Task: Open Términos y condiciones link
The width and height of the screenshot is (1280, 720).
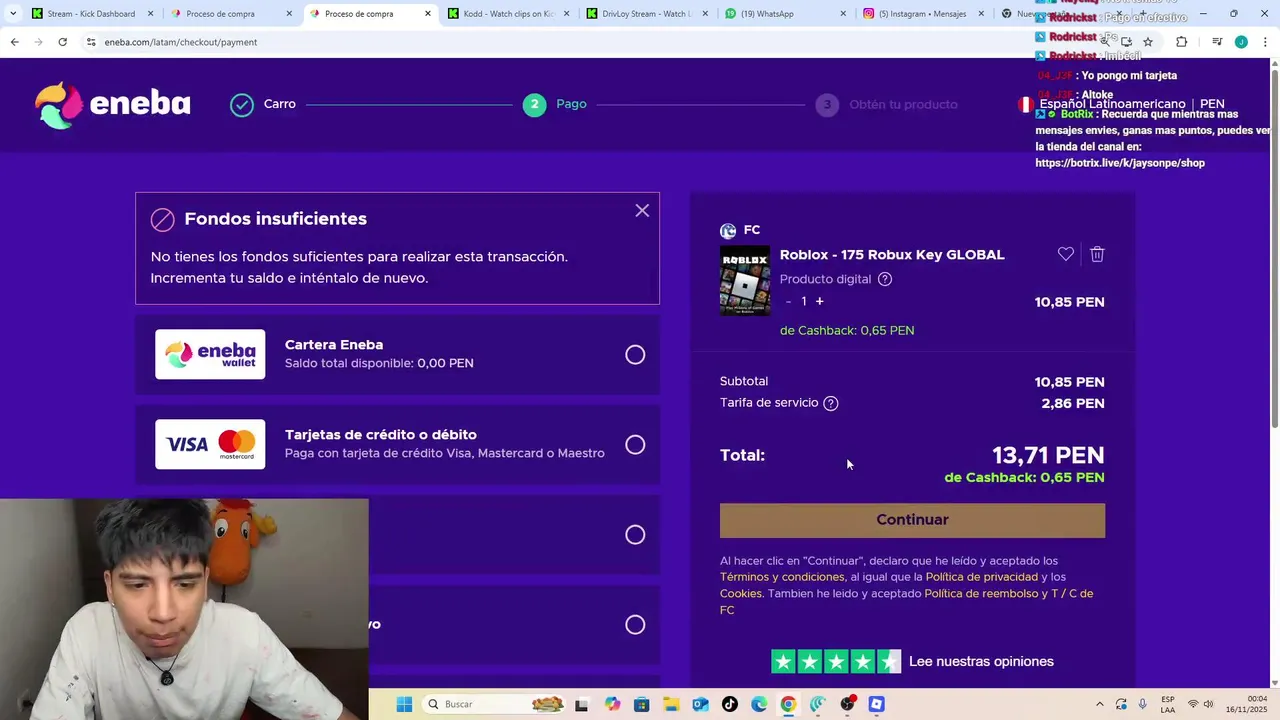Action: (782, 577)
